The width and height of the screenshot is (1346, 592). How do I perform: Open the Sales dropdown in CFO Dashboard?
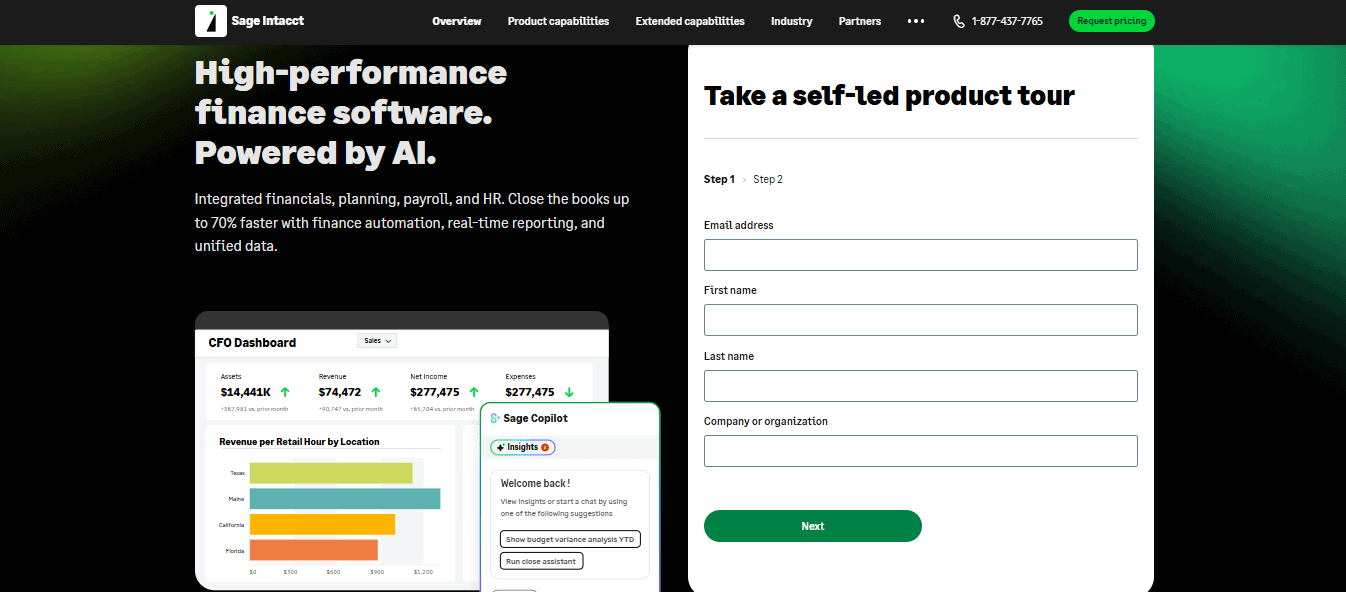coord(377,341)
